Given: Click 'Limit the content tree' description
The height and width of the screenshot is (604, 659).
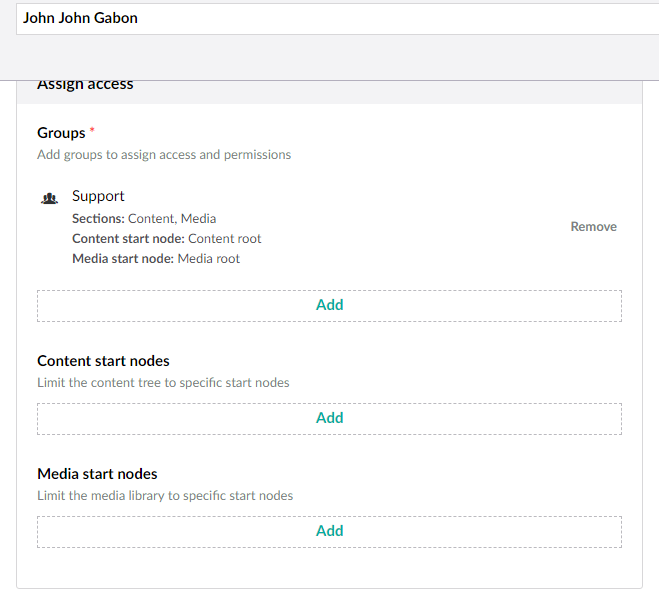Looking at the screenshot, I should 163,382.
